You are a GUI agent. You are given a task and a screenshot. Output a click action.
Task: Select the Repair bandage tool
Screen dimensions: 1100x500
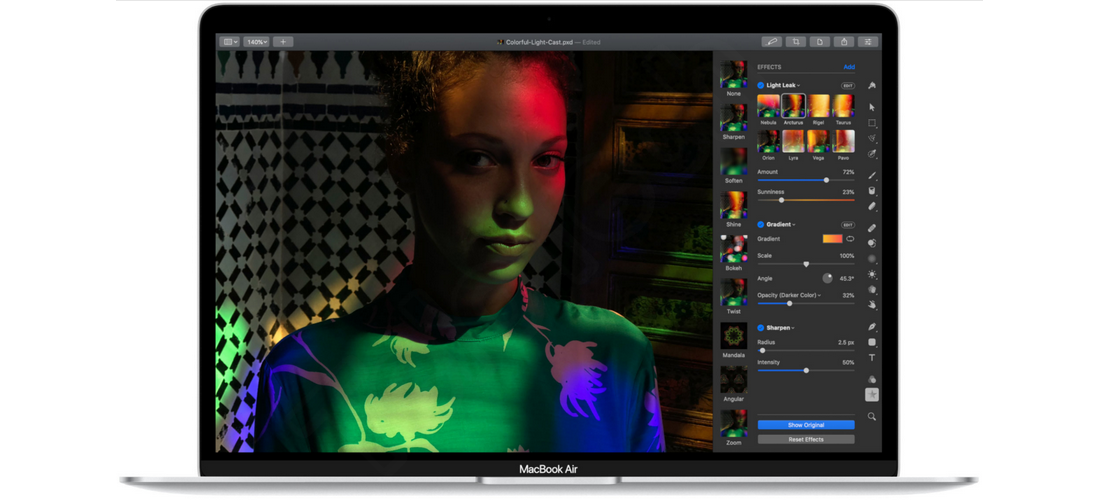[x=872, y=228]
